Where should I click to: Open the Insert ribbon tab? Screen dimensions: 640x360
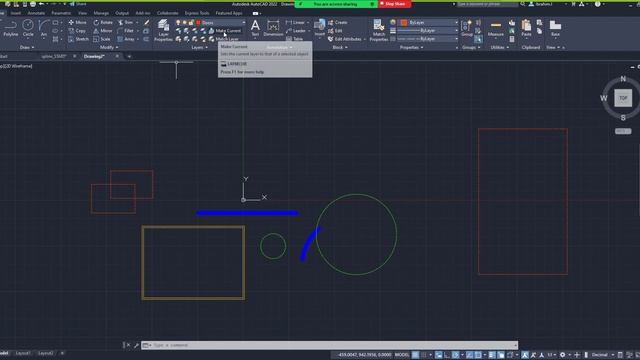pos(16,13)
